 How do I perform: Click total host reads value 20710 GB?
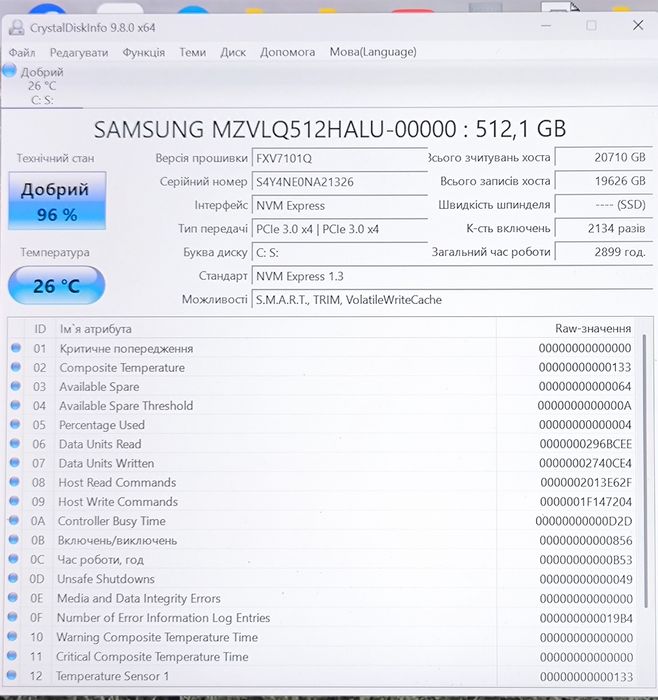[604, 157]
